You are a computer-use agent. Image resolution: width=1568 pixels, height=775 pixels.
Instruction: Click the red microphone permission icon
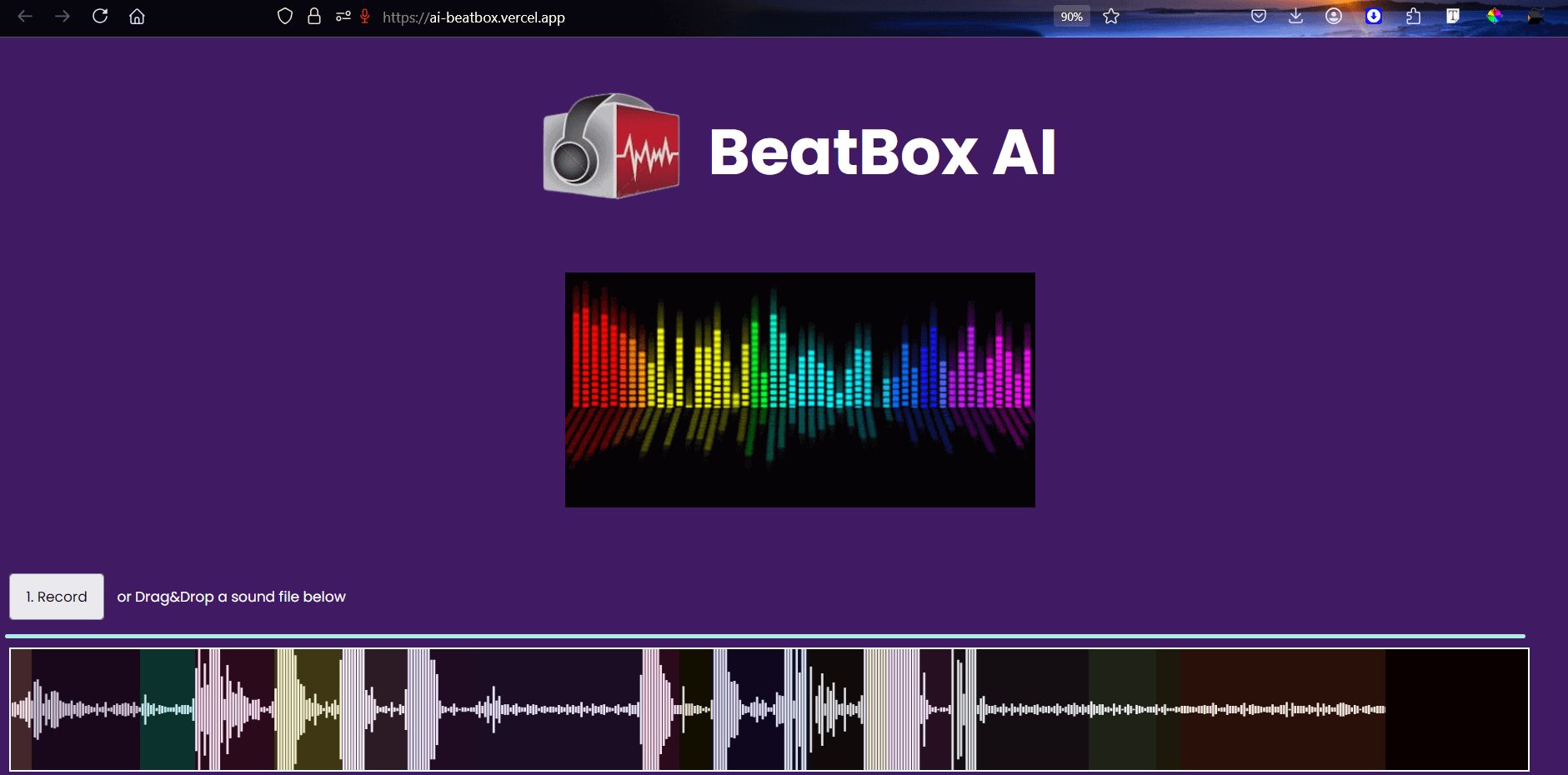[x=363, y=17]
